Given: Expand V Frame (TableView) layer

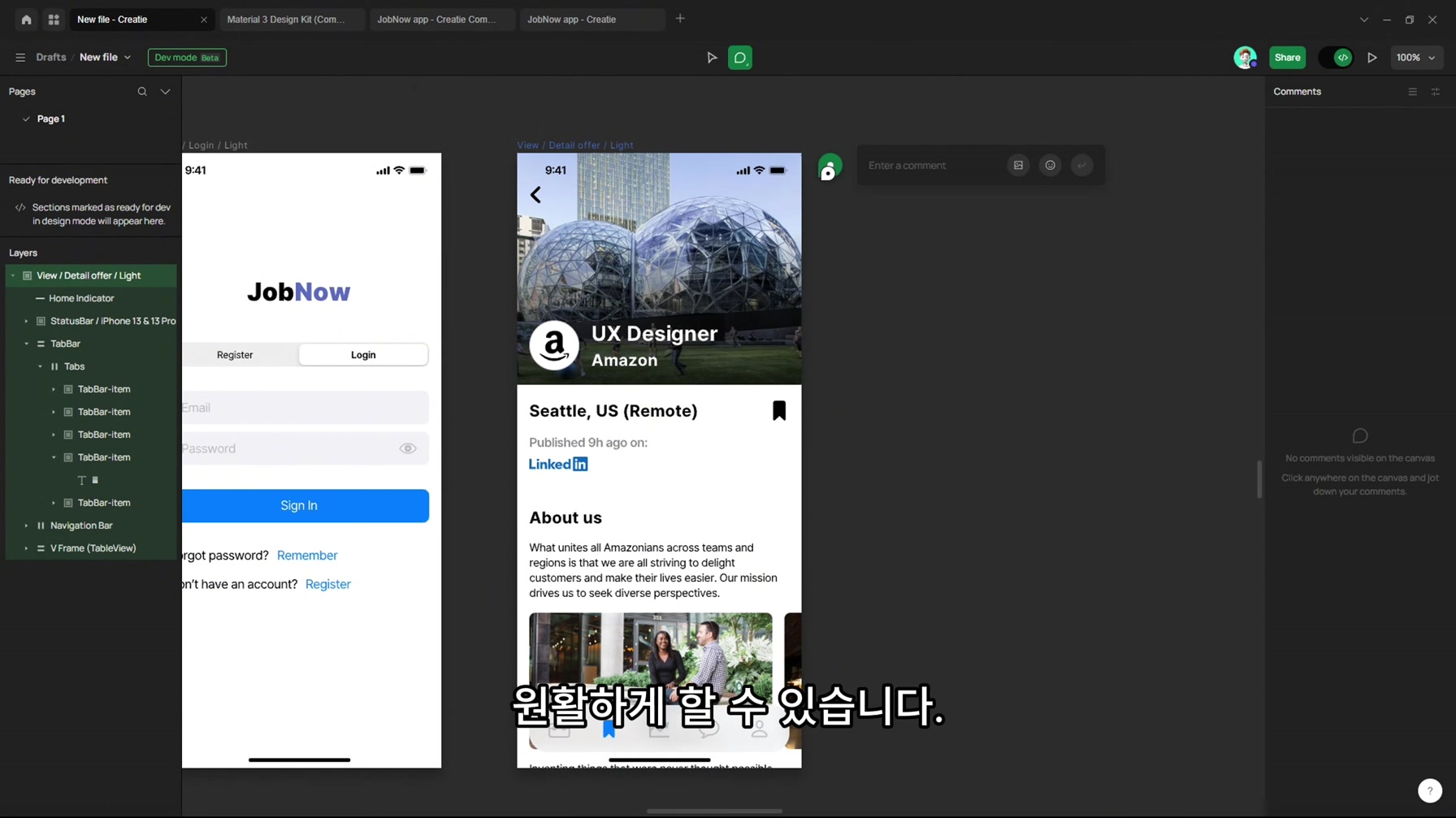Looking at the screenshot, I should tap(26, 549).
